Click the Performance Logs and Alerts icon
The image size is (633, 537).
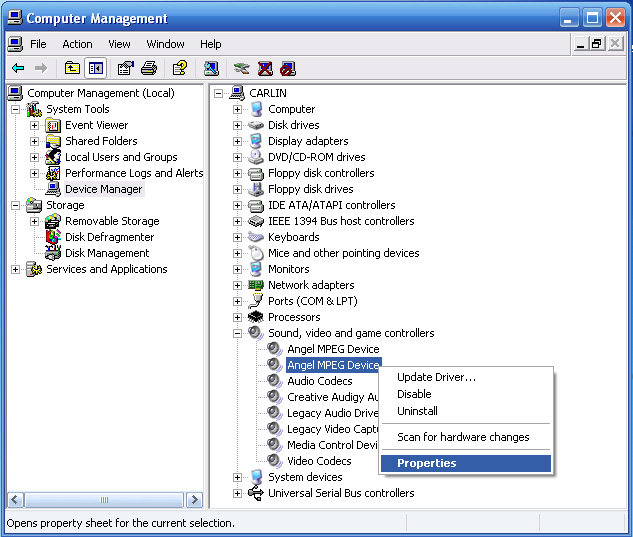[53, 173]
